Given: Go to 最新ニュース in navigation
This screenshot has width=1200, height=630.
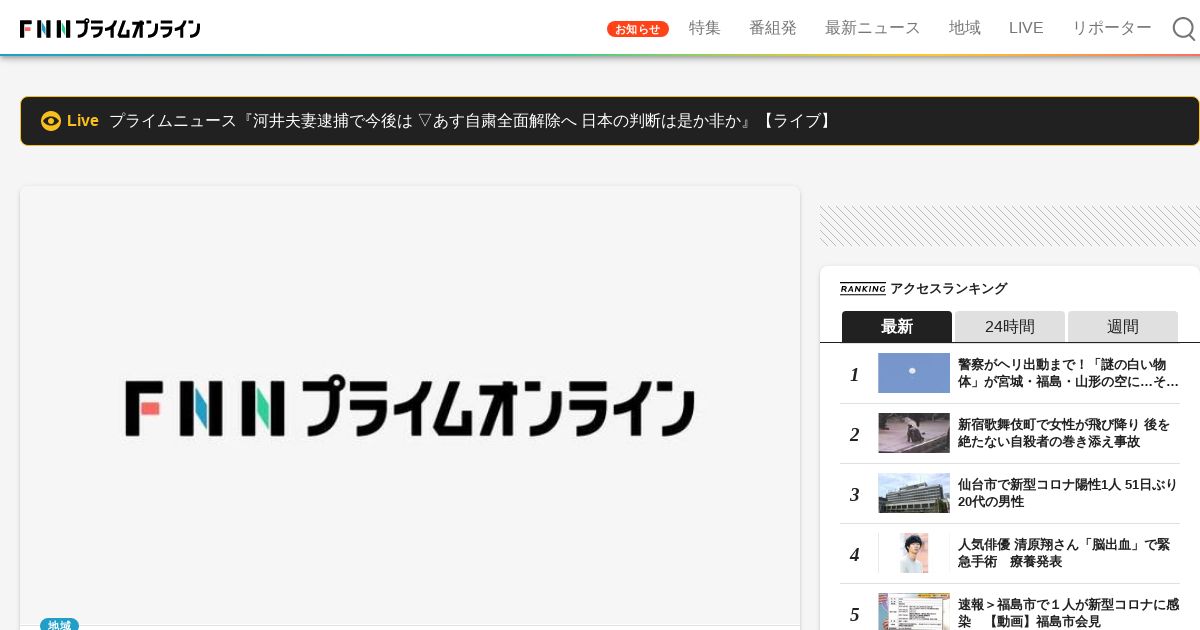Looking at the screenshot, I should coord(873,28).
